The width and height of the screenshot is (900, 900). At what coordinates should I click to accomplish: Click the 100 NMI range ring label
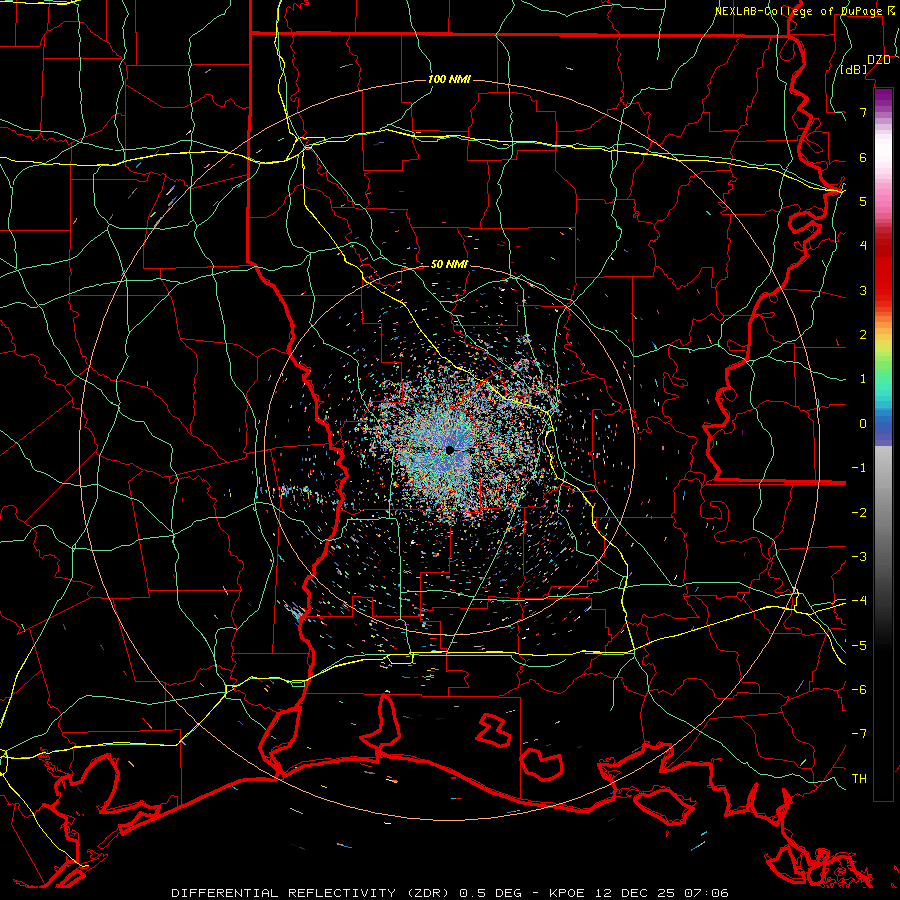[449, 79]
